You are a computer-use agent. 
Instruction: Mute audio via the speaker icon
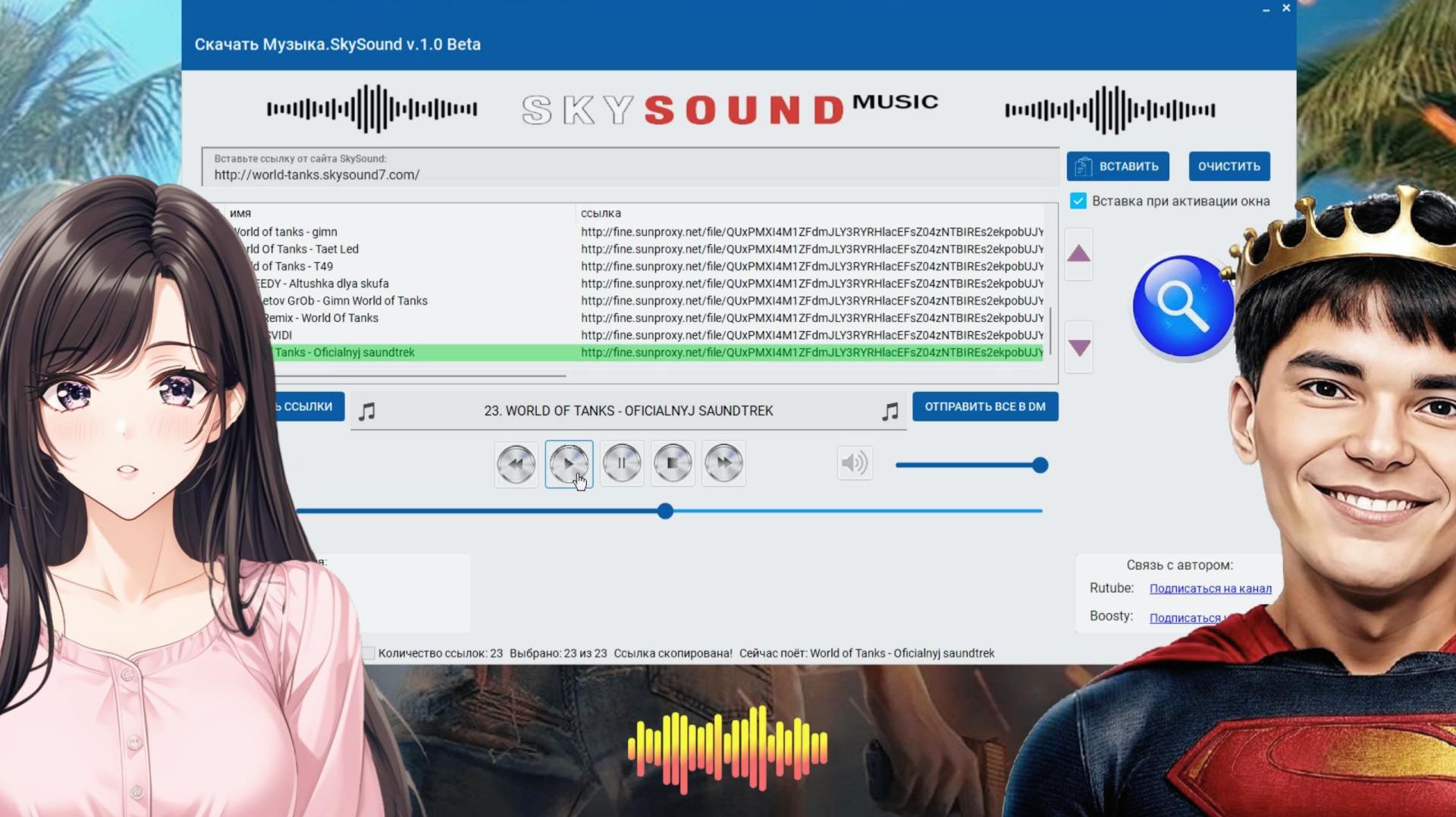point(855,463)
